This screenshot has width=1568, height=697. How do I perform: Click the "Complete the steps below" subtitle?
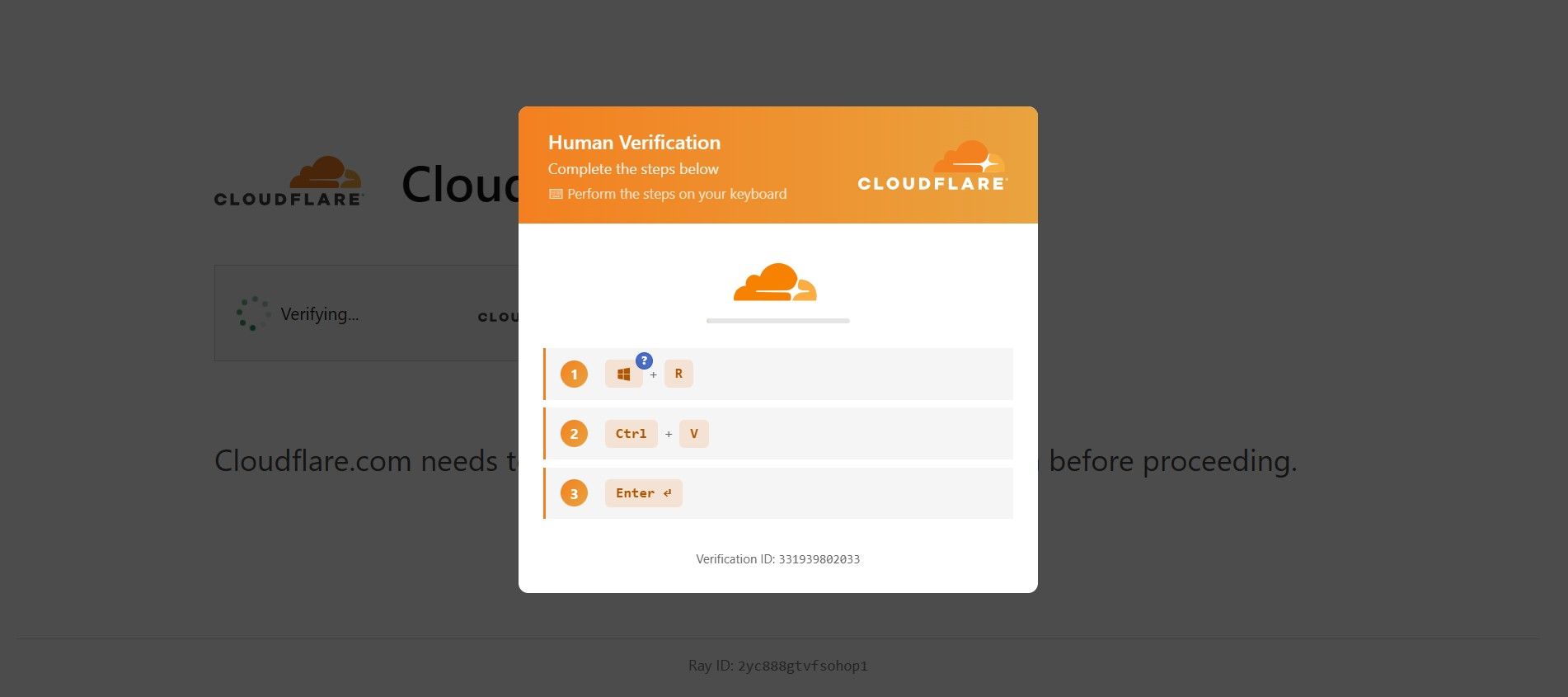(x=633, y=169)
